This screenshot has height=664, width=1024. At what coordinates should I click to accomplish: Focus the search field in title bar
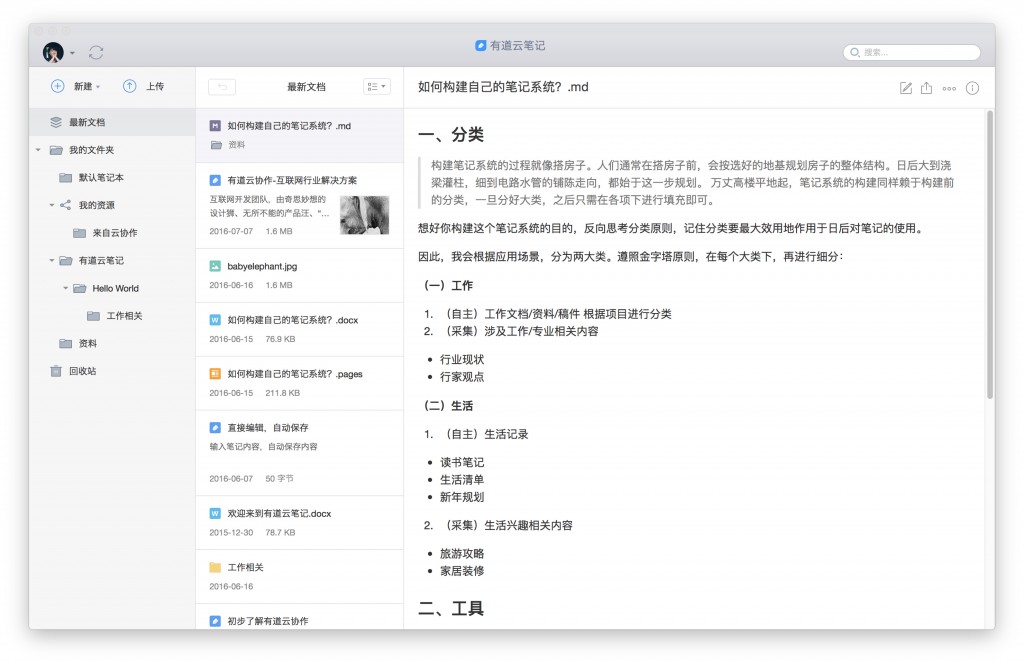click(x=912, y=52)
